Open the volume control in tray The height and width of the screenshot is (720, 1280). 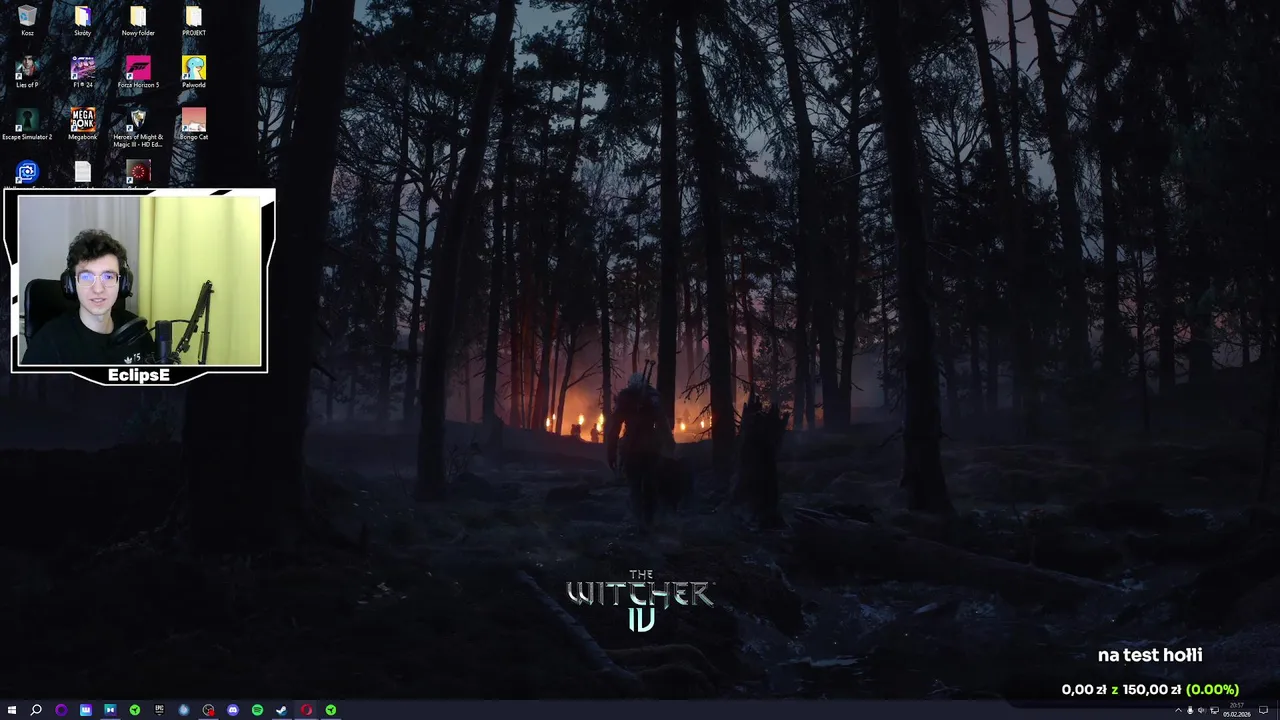tap(1202, 710)
